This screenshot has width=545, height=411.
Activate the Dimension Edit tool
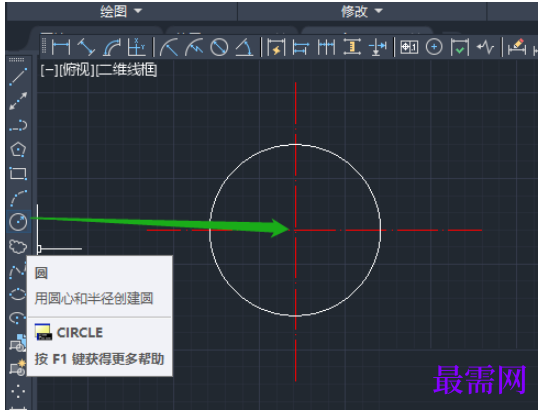(x=516, y=47)
